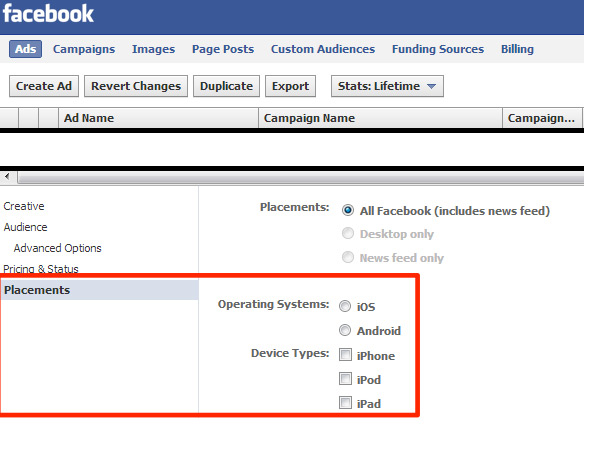Click the Duplicate button
This screenshot has height=463, width=591.
coord(226,86)
